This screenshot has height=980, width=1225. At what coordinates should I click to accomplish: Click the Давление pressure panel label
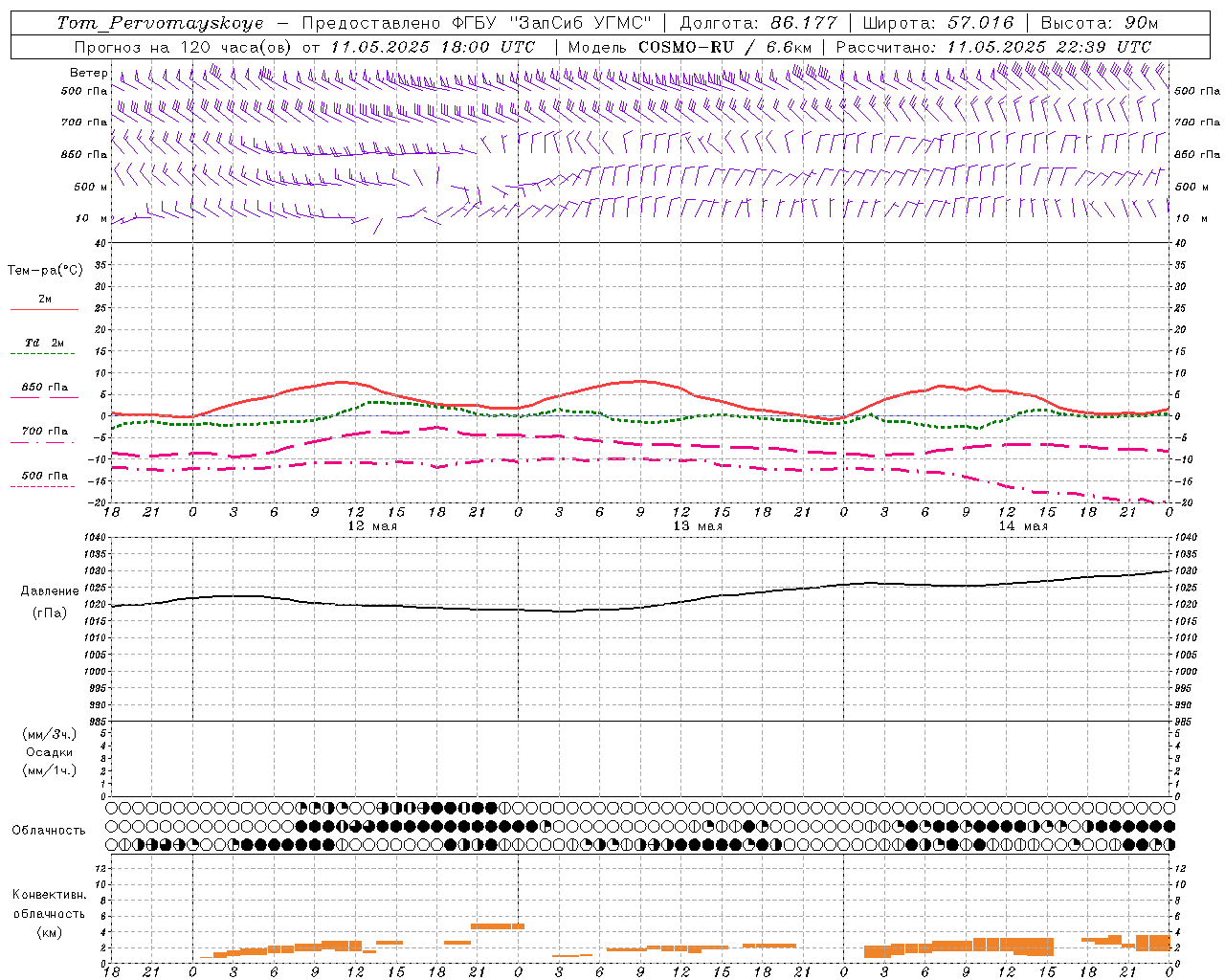pos(48,591)
